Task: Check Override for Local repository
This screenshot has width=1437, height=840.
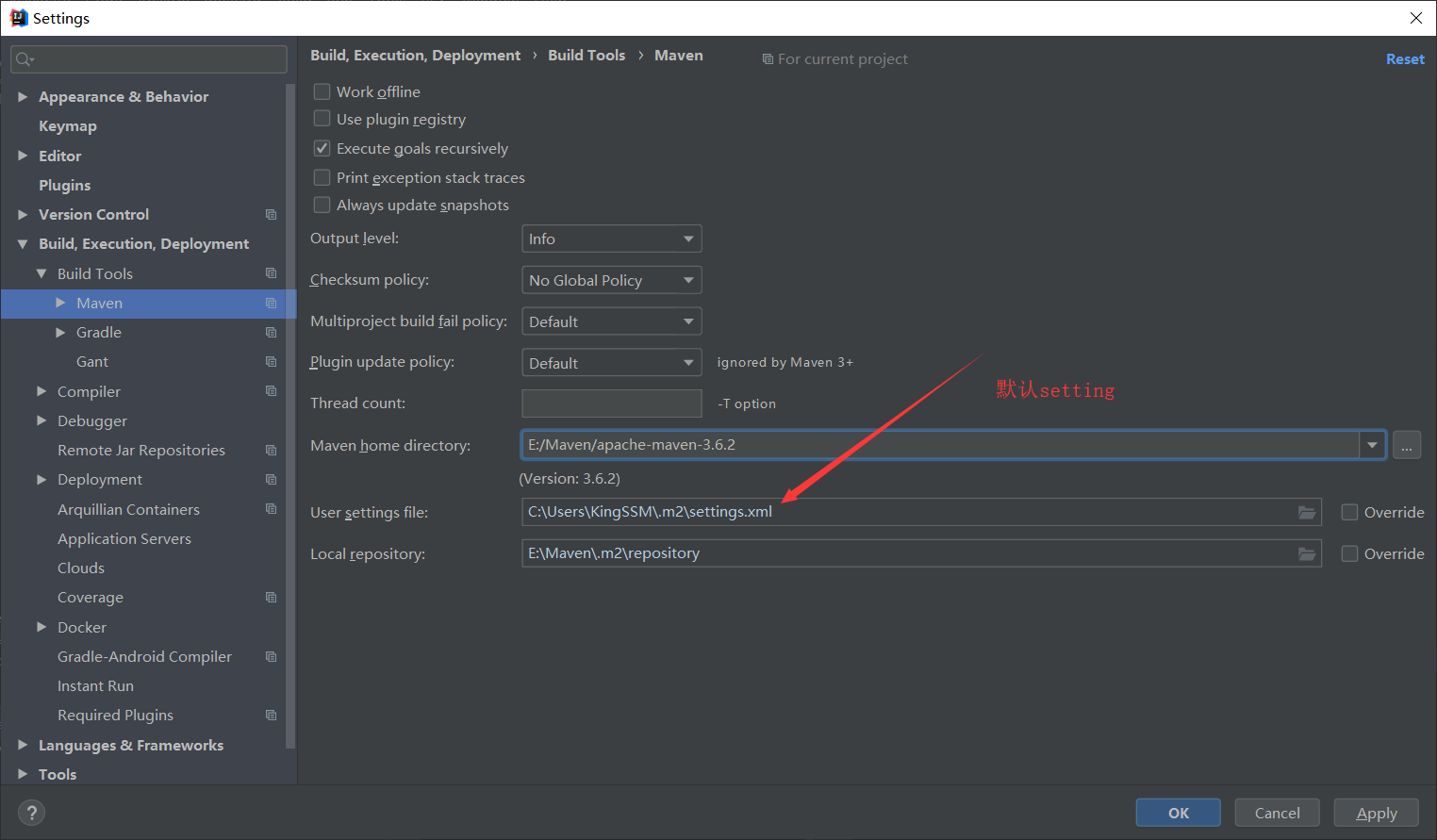Action: click(1350, 553)
